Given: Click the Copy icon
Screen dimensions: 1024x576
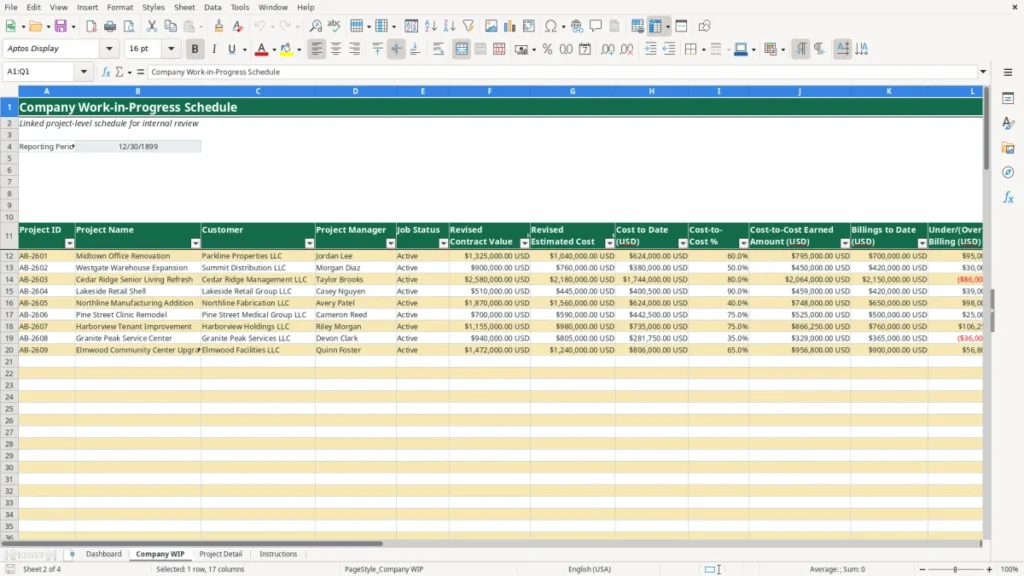Looking at the screenshot, I should coord(170,26).
